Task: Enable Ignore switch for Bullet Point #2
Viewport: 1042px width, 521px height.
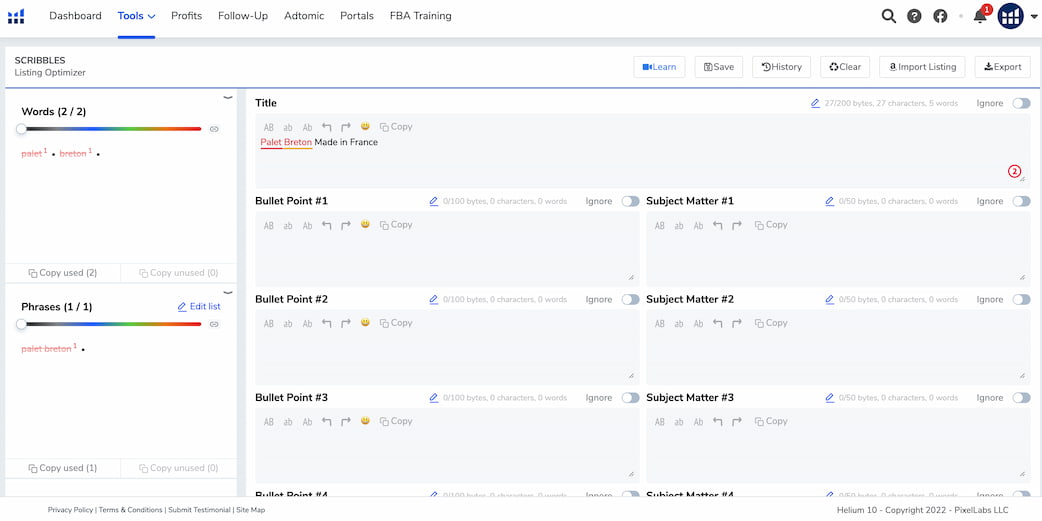Action: (x=630, y=300)
